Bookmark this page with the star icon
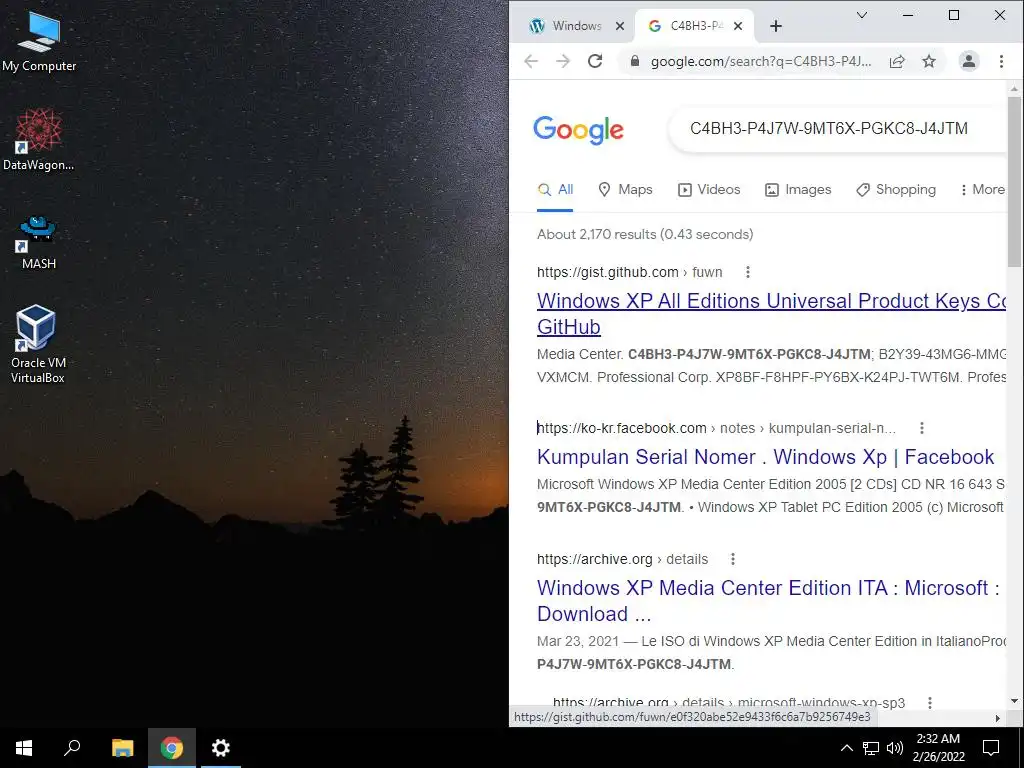1024x768 pixels. 929,61
